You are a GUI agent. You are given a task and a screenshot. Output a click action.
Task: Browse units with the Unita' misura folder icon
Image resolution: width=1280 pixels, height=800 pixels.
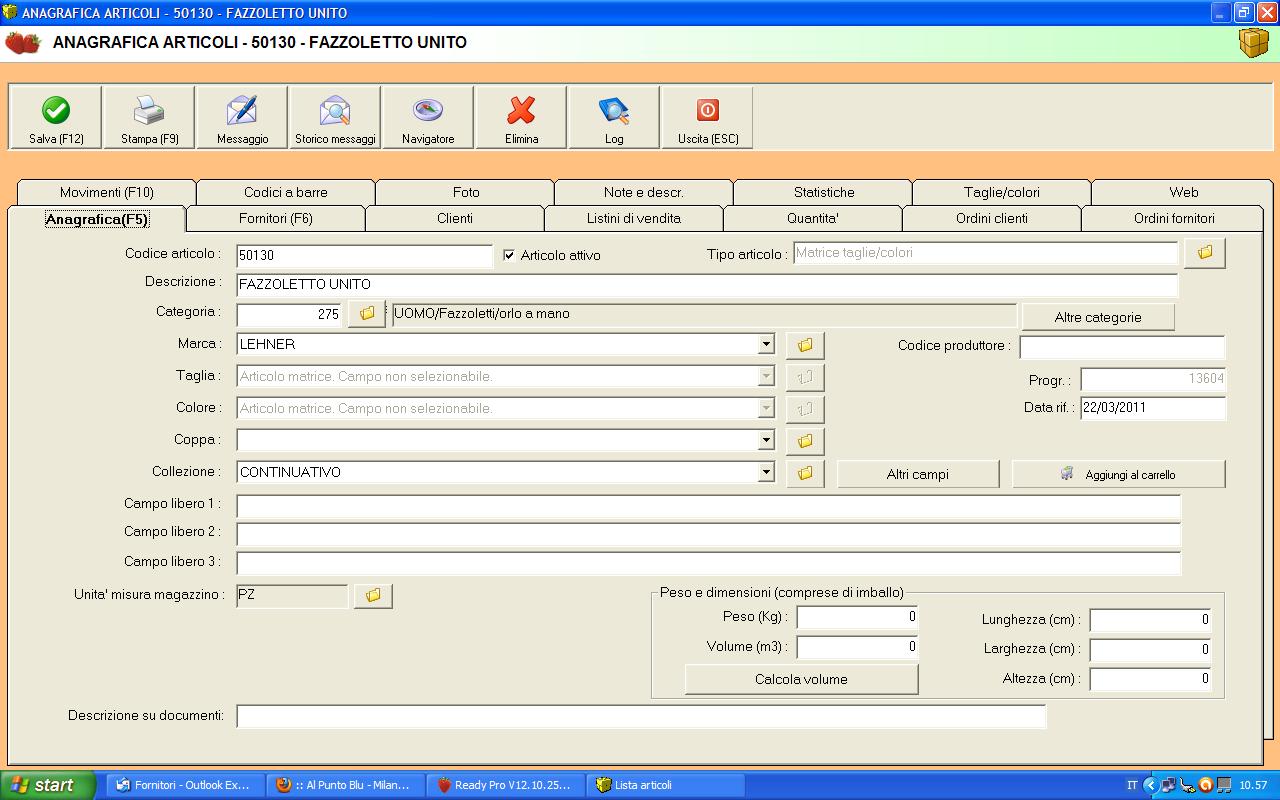[x=373, y=596]
